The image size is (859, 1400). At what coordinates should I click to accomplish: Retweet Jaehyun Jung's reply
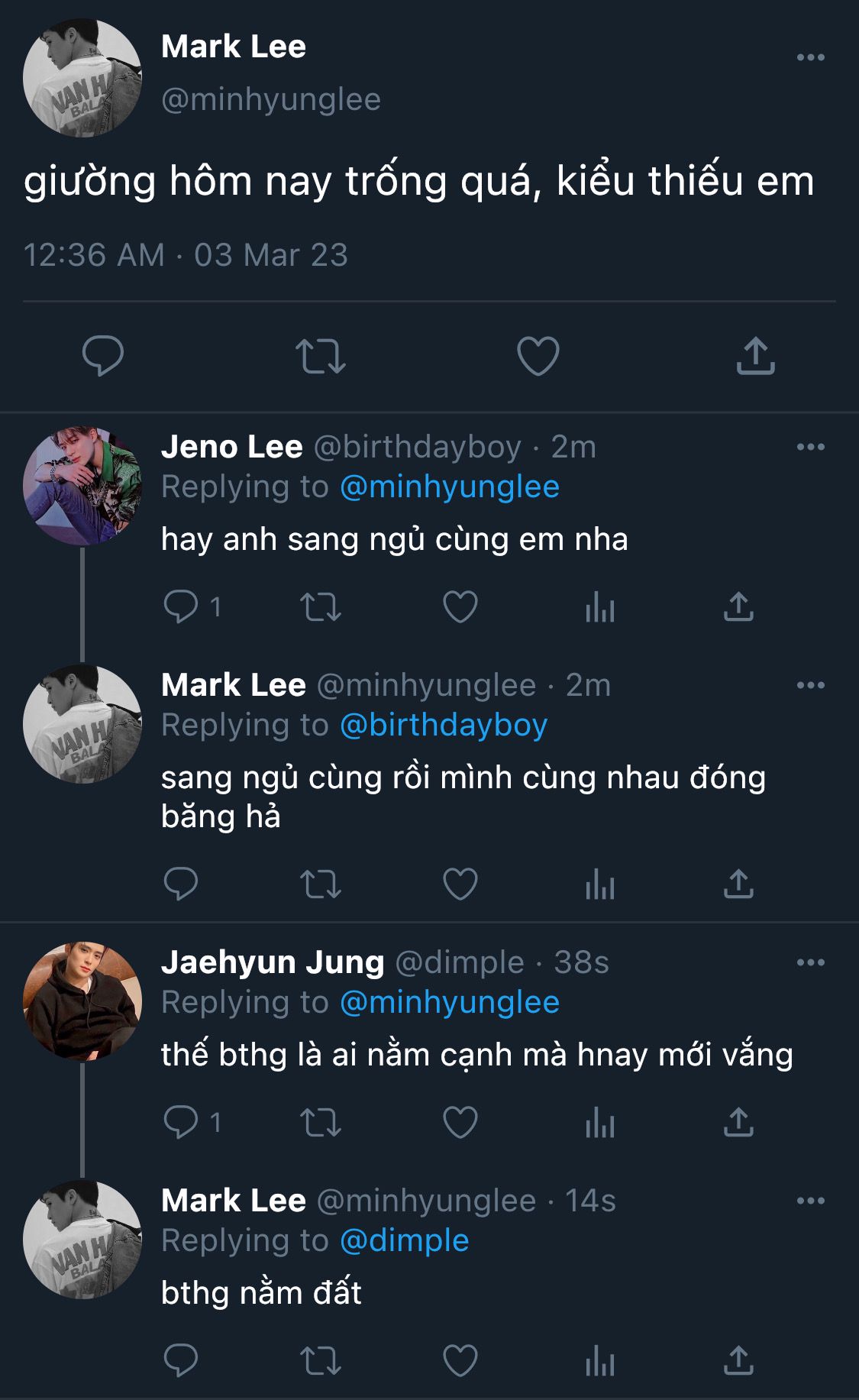[x=321, y=1123]
